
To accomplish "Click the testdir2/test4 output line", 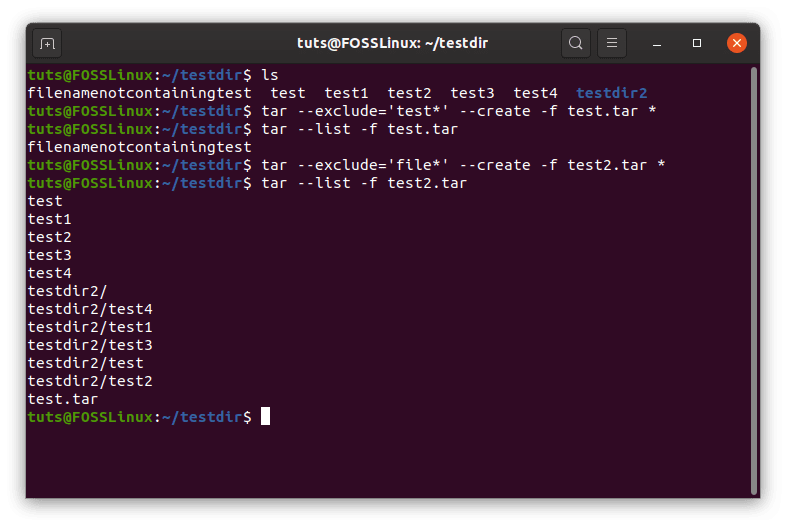I will [90, 309].
